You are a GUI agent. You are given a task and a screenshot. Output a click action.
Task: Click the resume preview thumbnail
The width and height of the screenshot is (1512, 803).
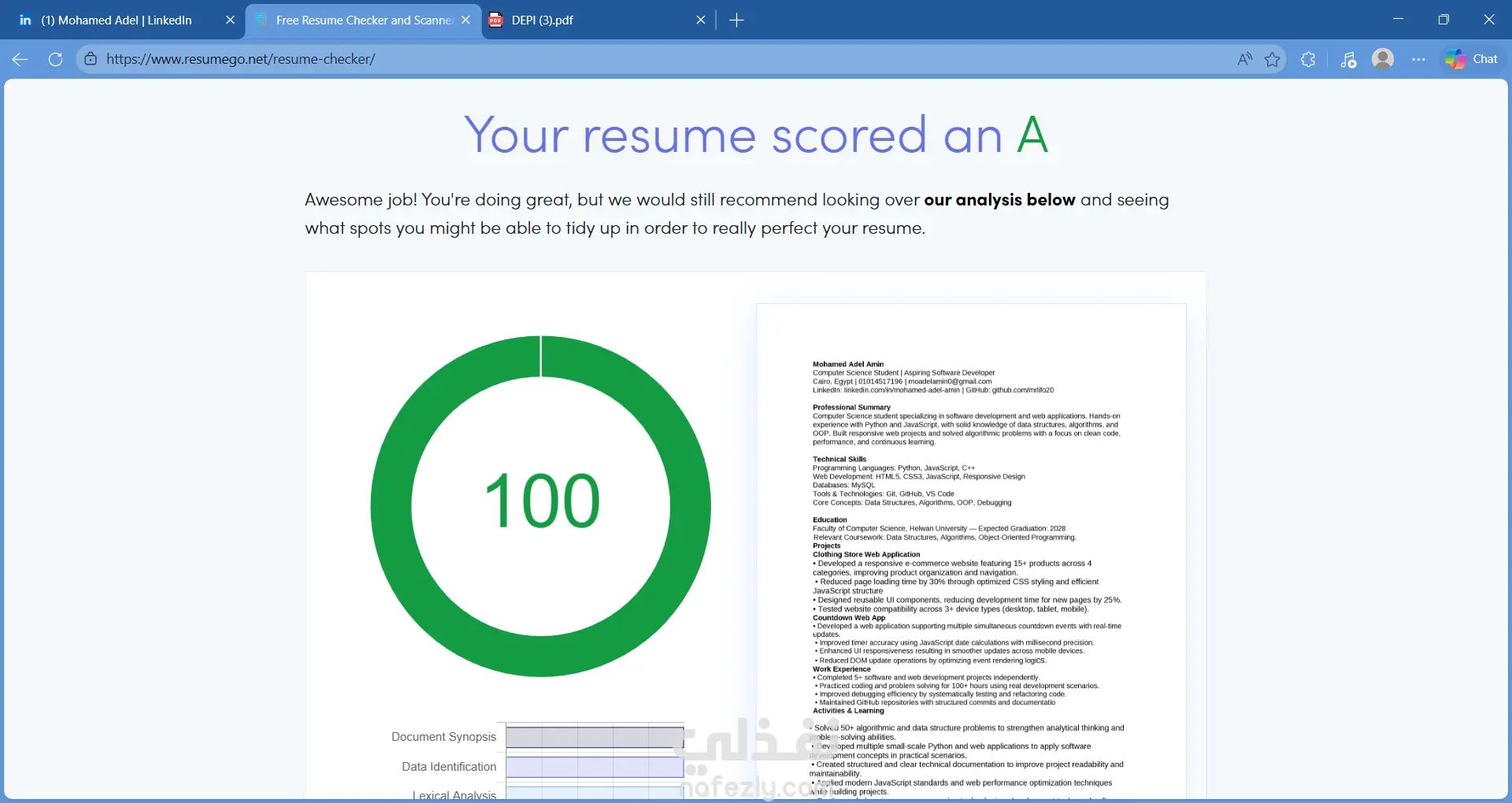971,551
